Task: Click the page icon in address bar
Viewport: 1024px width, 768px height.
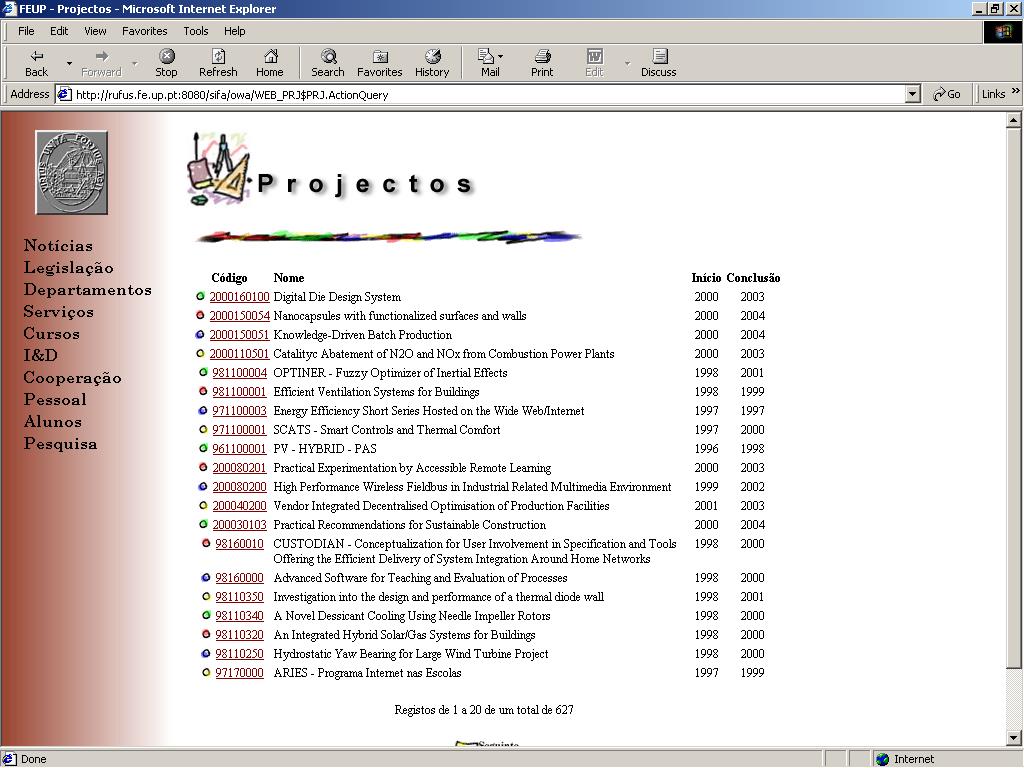Action: [64, 94]
